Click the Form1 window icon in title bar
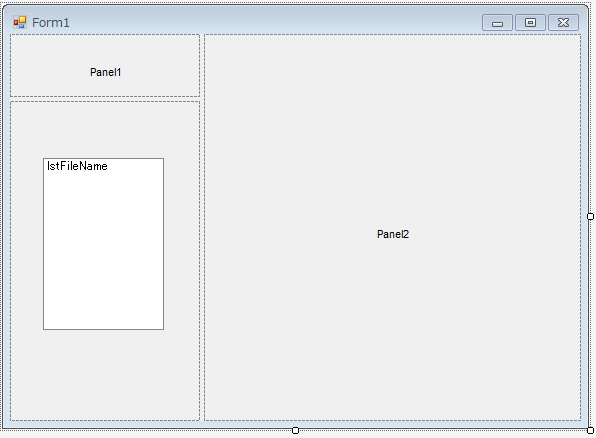596x438 pixels. point(20,22)
